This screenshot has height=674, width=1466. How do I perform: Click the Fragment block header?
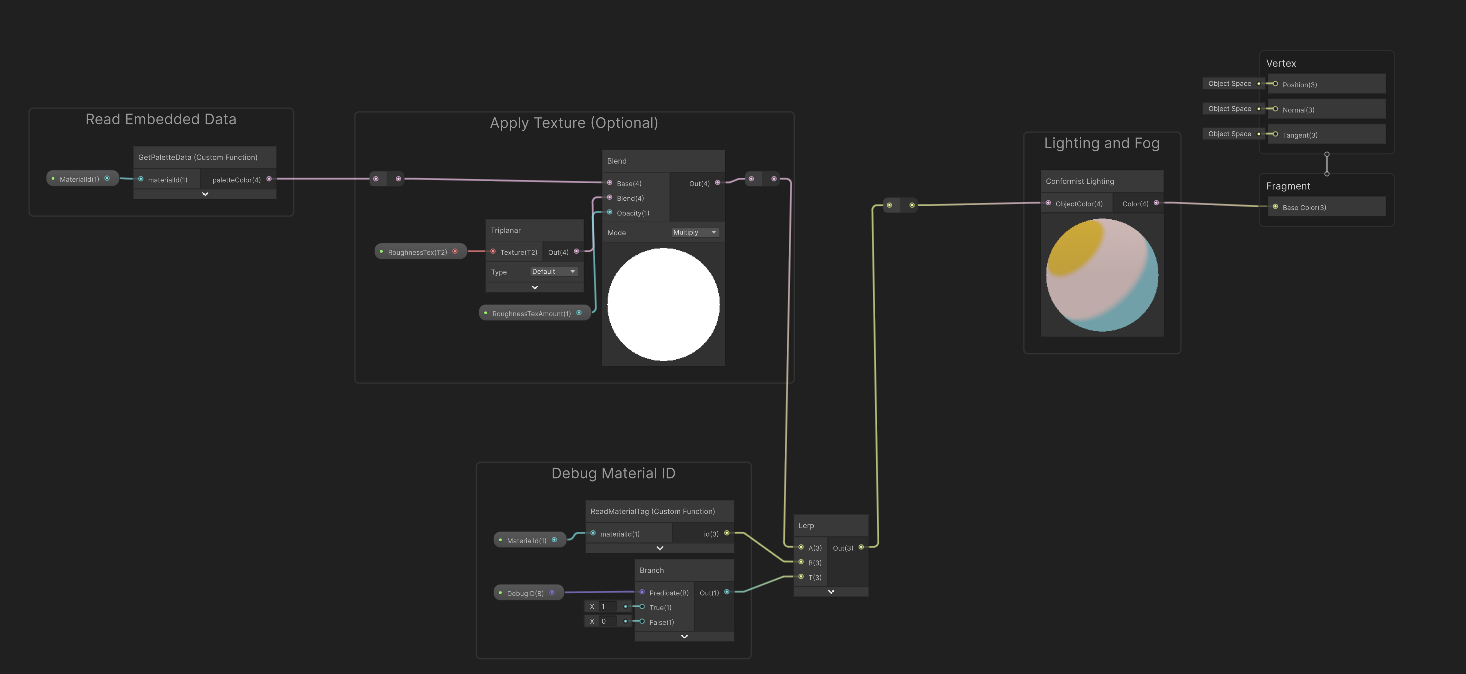click(1287, 186)
